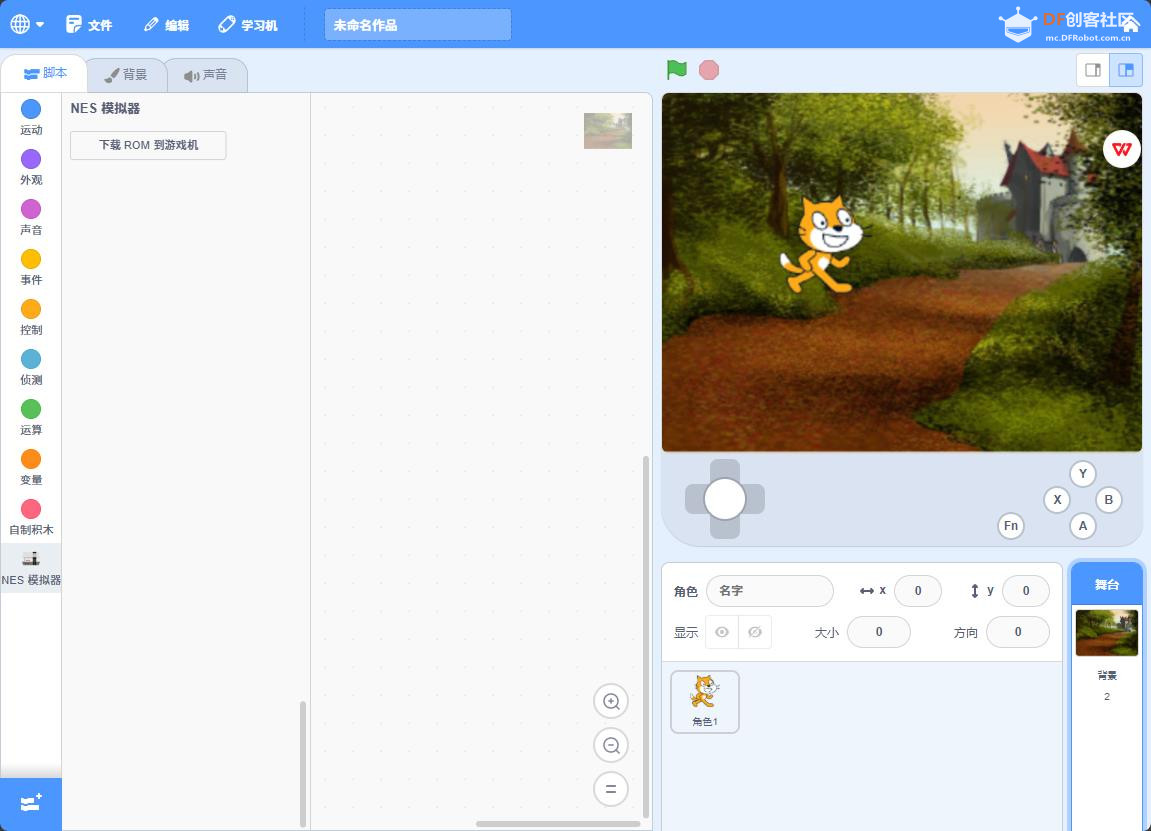Click the DF创客社区 logo
Viewport: 1151px width, 831px height.
click(x=1068, y=25)
